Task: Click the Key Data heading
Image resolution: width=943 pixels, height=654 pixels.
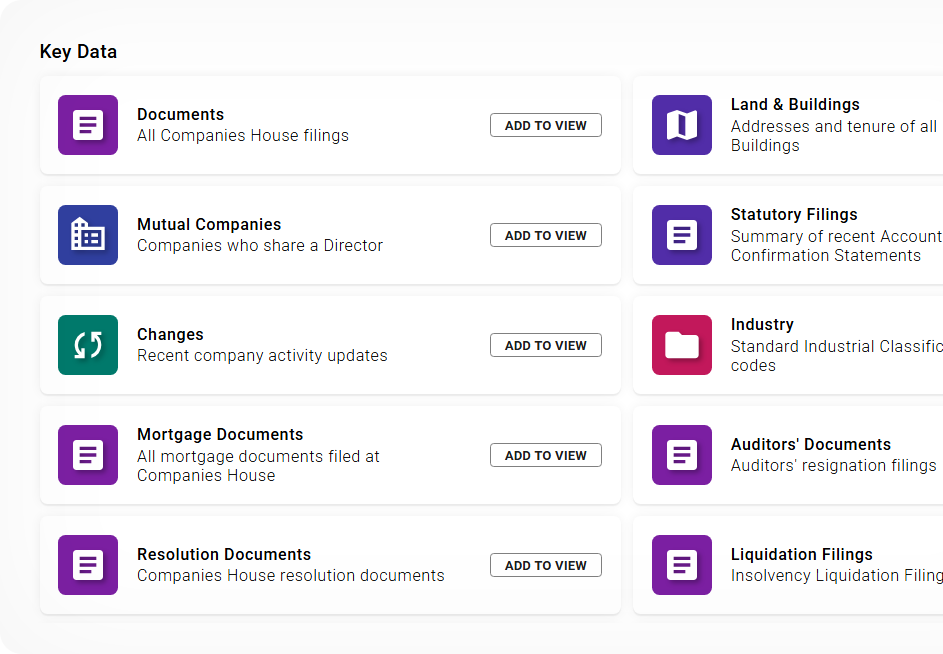Action: coord(78,52)
